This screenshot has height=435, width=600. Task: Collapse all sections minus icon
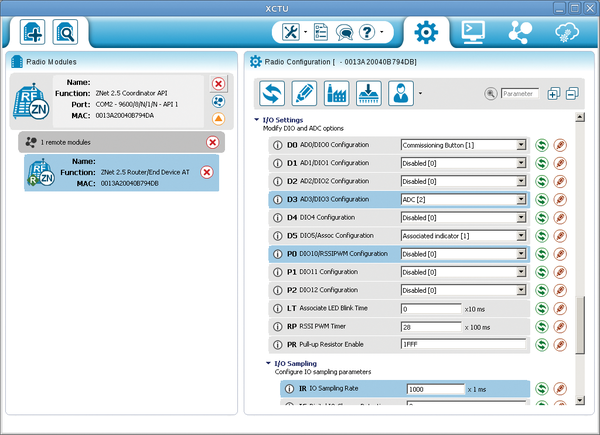tap(572, 93)
